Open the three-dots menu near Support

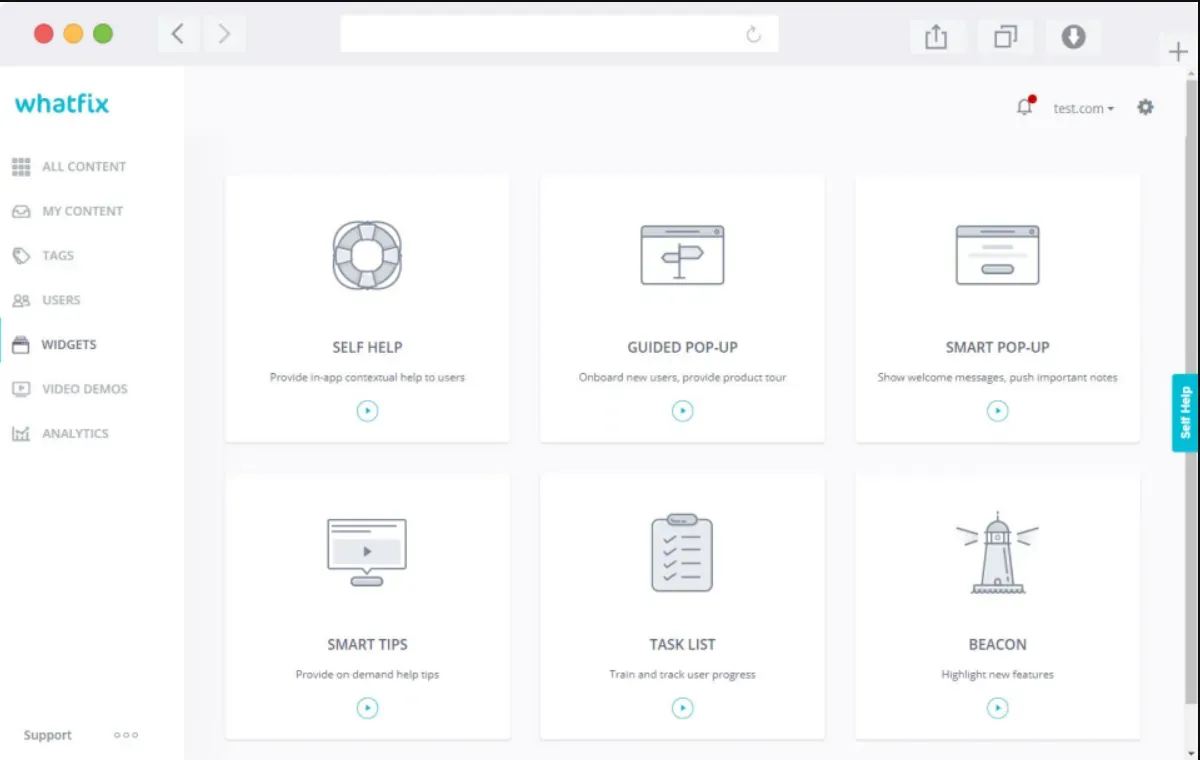click(126, 735)
